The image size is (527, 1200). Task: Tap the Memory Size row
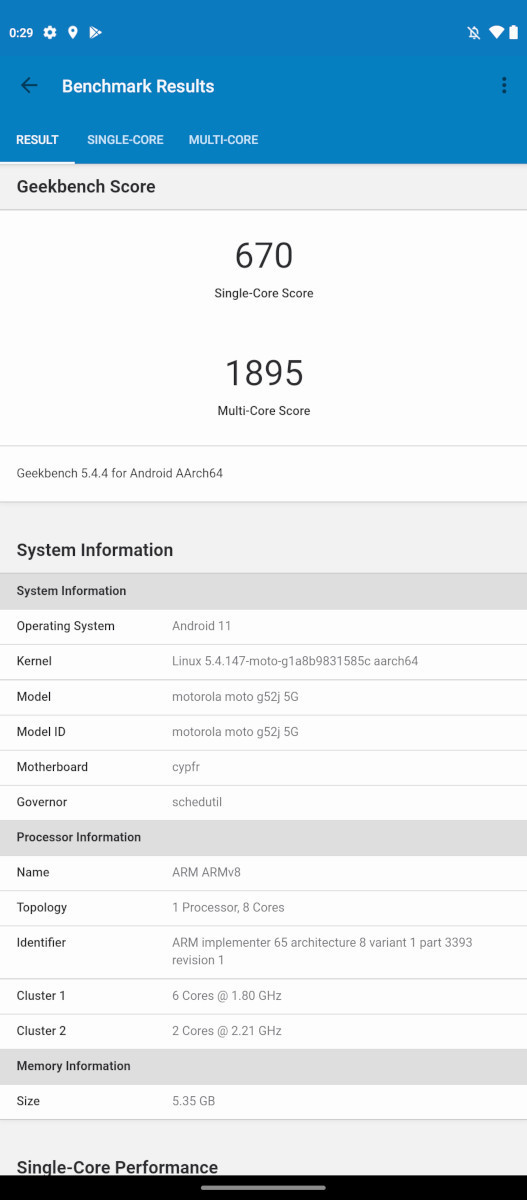coord(263,1101)
